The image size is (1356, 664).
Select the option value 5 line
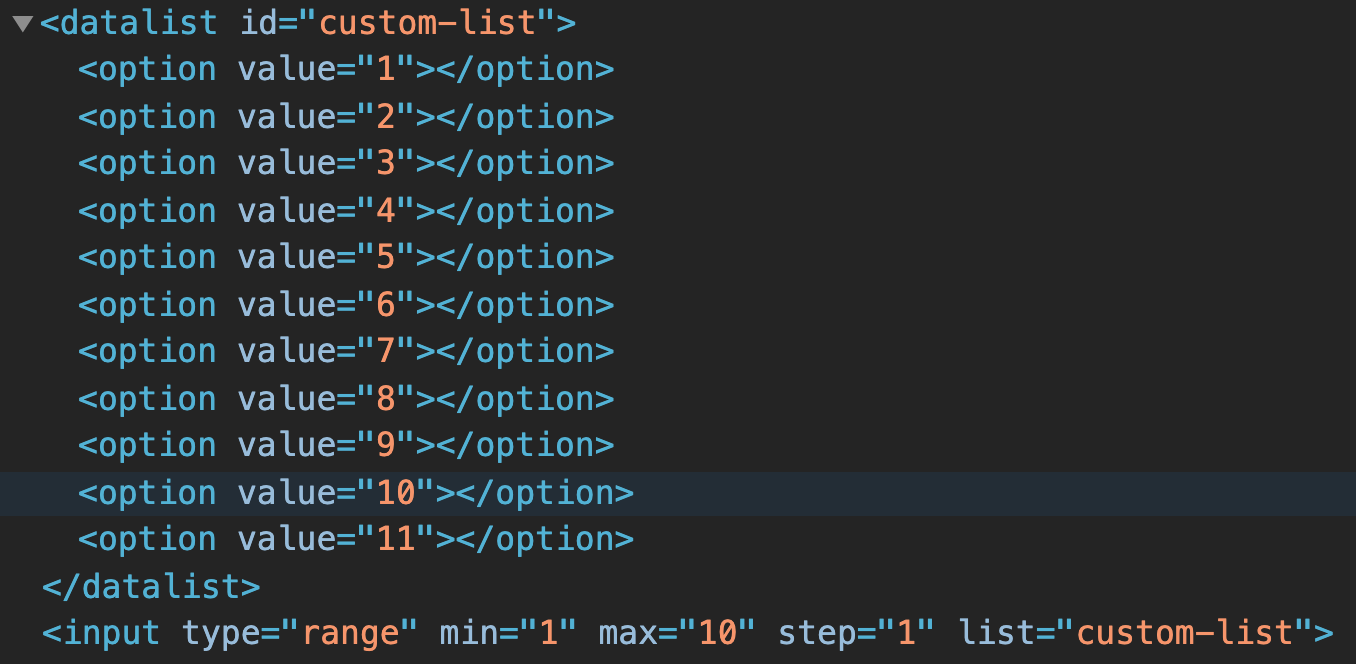pyautogui.click(x=346, y=257)
